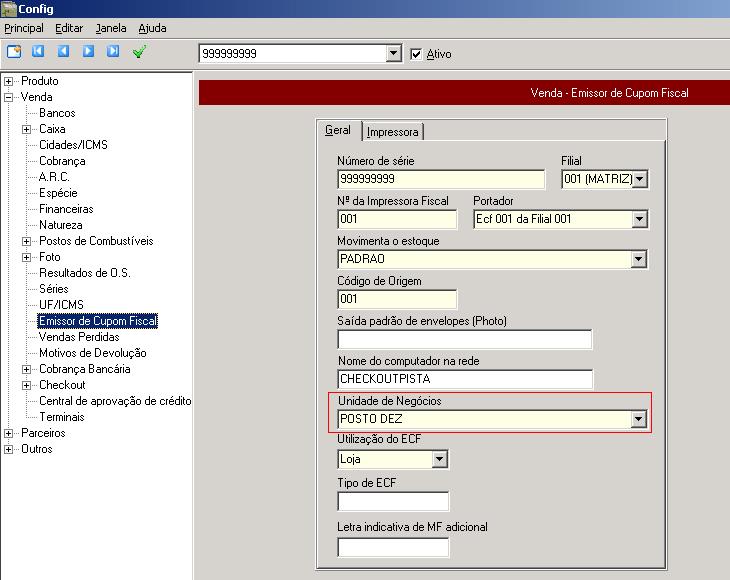Open the Filial dropdown
This screenshot has width=730, height=580.
click(x=639, y=180)
